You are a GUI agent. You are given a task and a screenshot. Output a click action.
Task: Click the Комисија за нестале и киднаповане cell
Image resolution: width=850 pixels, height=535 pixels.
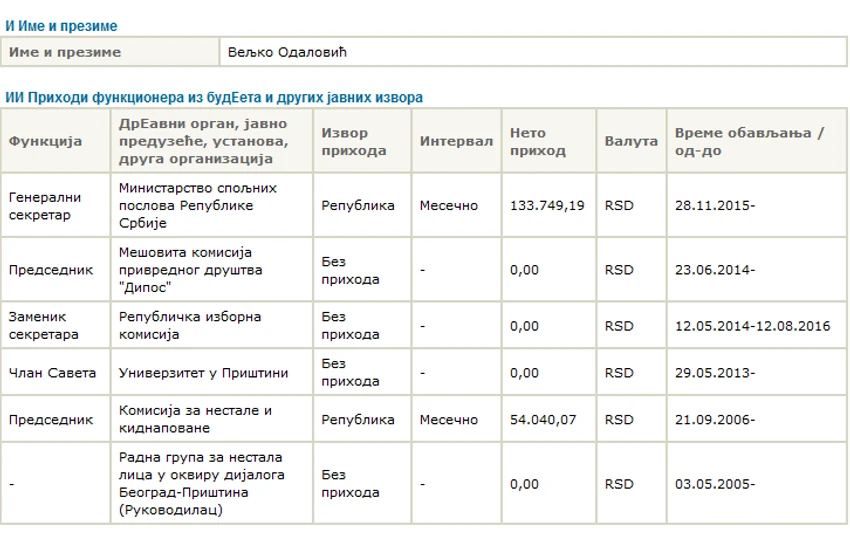pos(211,419)
